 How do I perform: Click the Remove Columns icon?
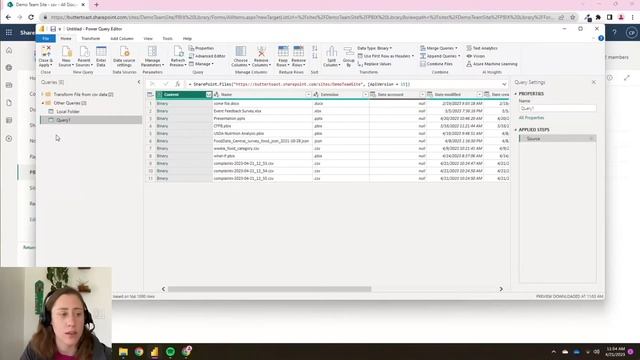(x=261, y=51)
